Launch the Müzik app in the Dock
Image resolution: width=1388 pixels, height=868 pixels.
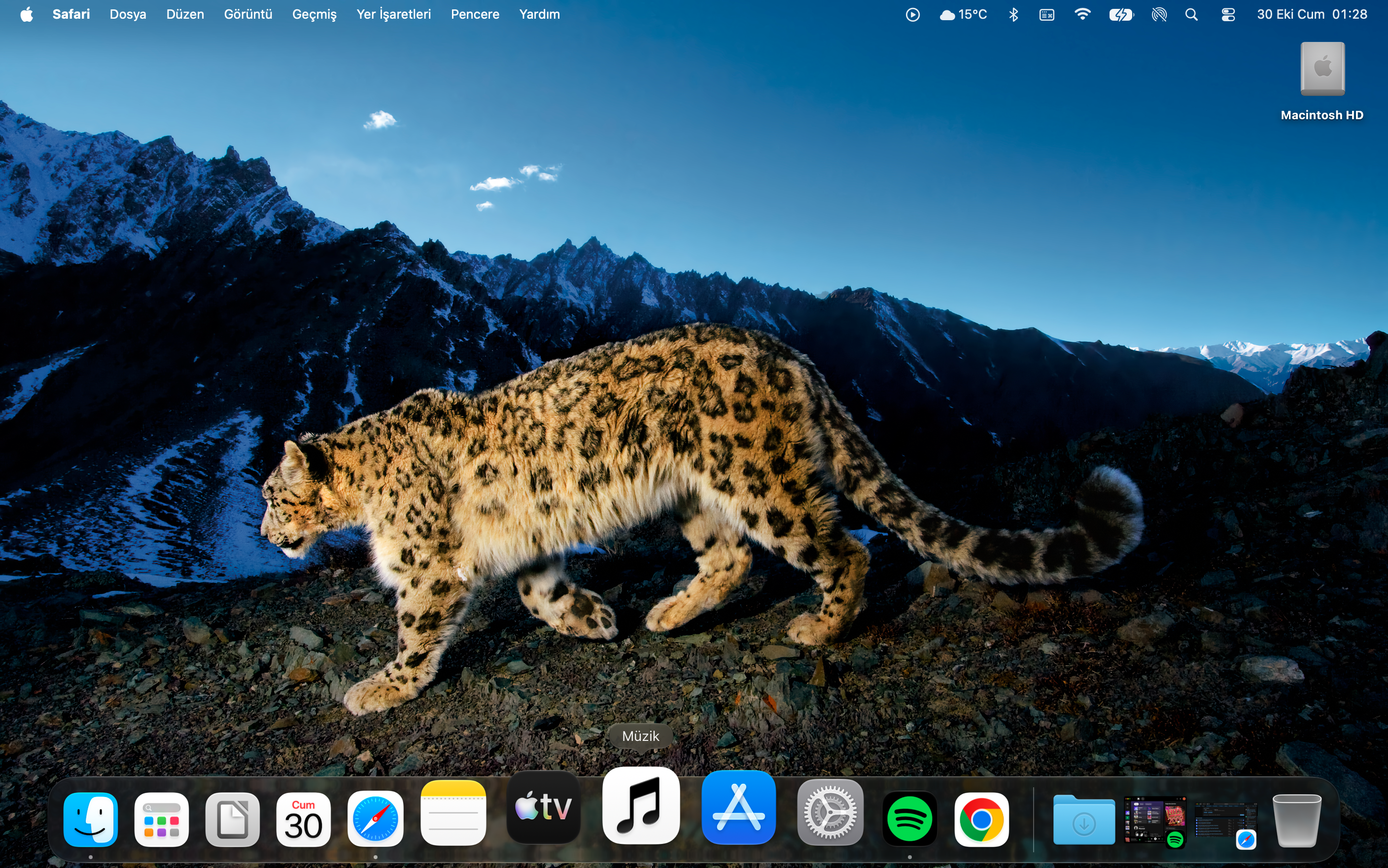[641, 805]
